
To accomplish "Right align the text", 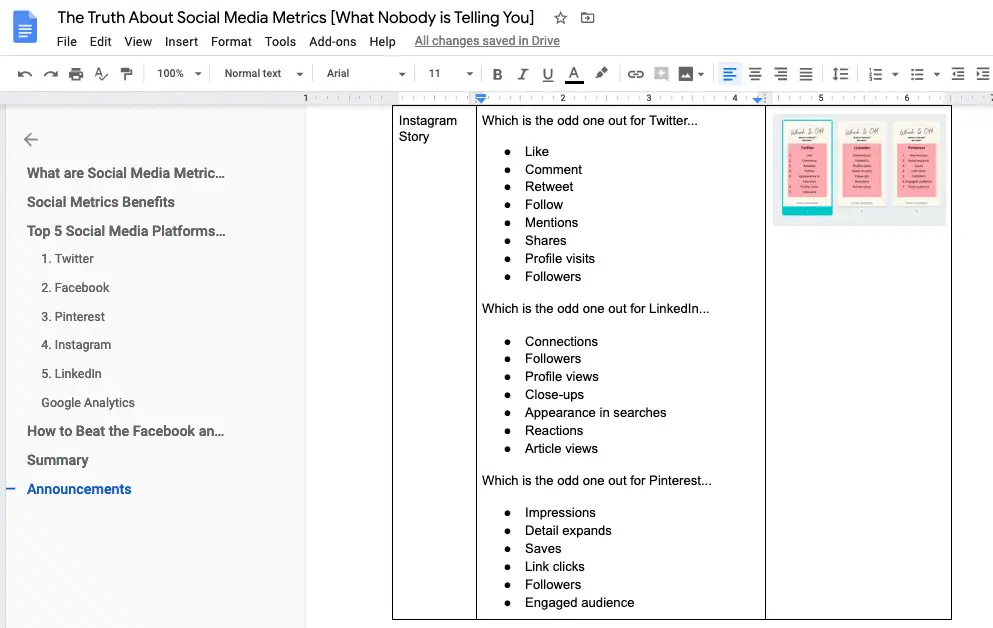I will pyautogui.click(x=780, y=74).
